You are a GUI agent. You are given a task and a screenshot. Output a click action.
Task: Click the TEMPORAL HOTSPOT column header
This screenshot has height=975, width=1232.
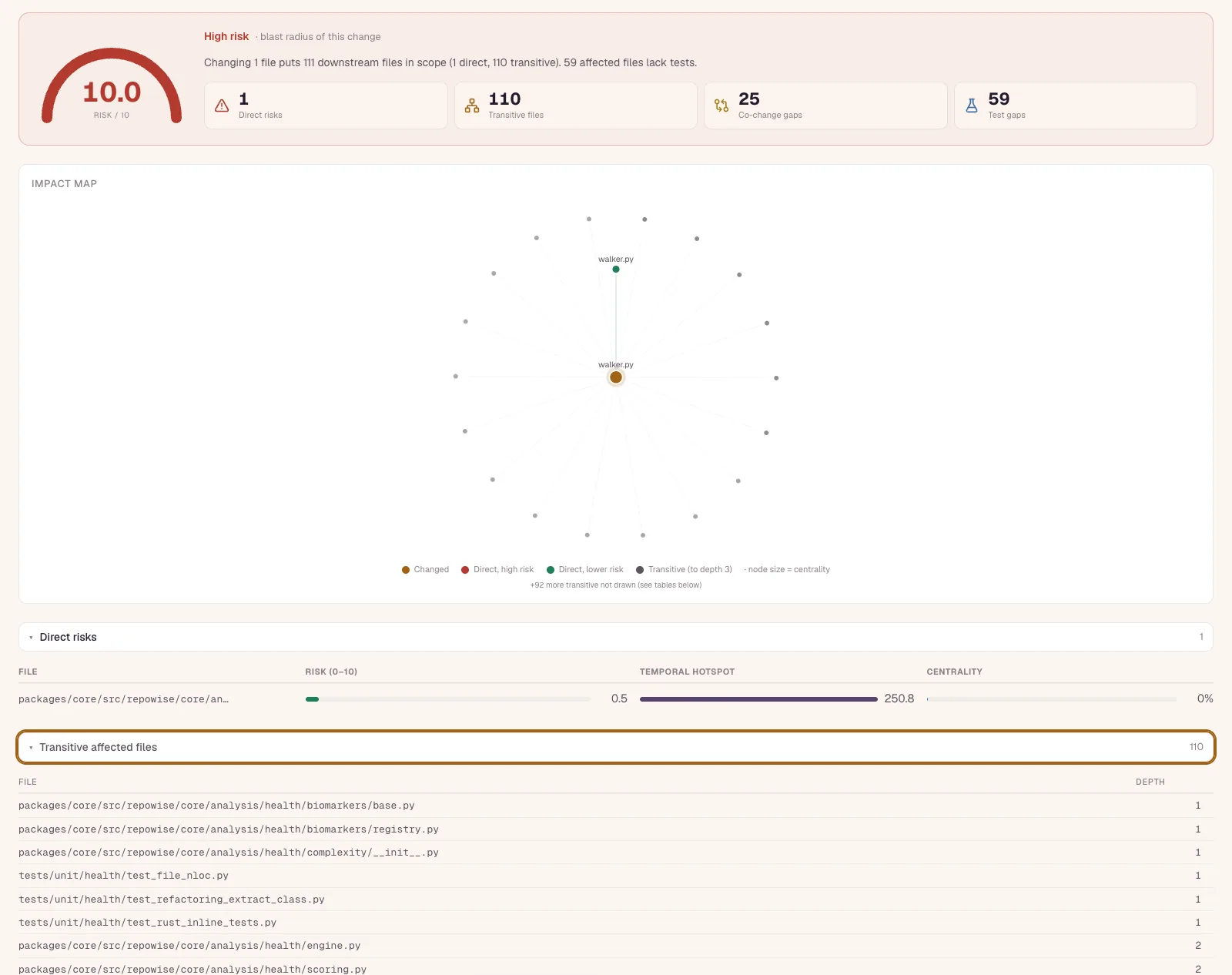pos(687,672)
